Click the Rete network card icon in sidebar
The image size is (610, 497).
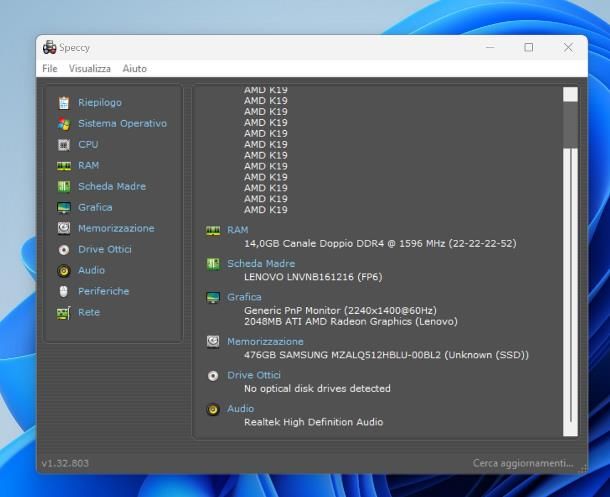[x=64, y=313]
